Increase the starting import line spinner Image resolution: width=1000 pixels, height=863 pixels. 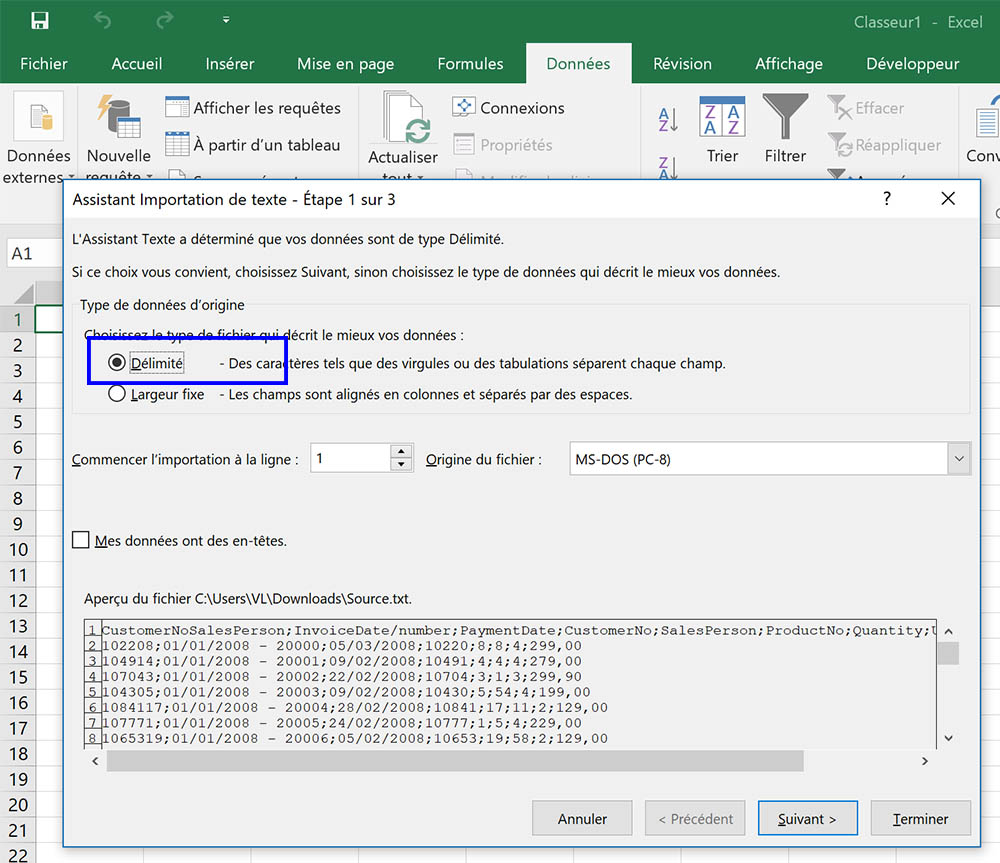[x=402, y=452]
